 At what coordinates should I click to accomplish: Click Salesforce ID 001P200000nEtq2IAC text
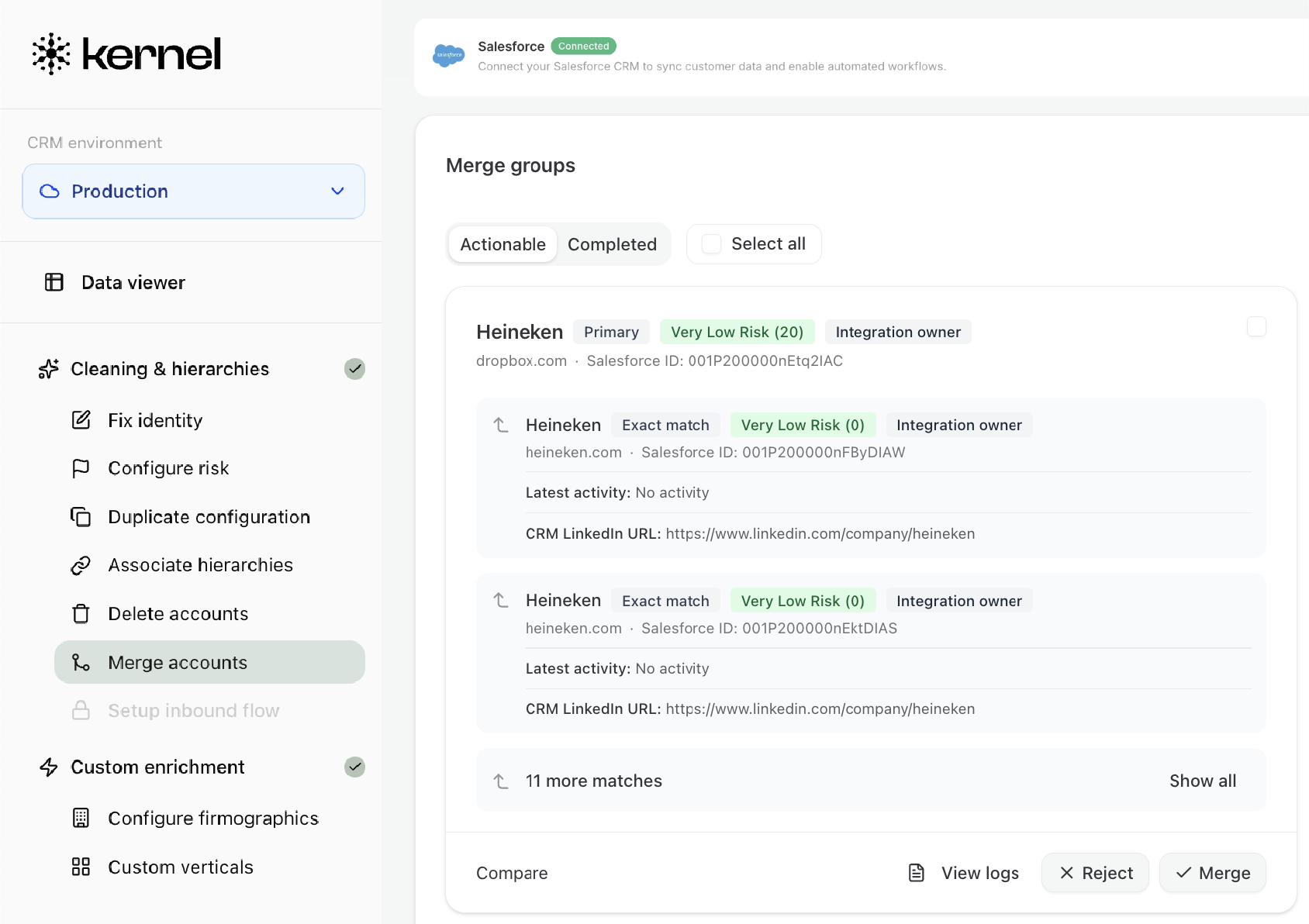[x=715, y=360]
